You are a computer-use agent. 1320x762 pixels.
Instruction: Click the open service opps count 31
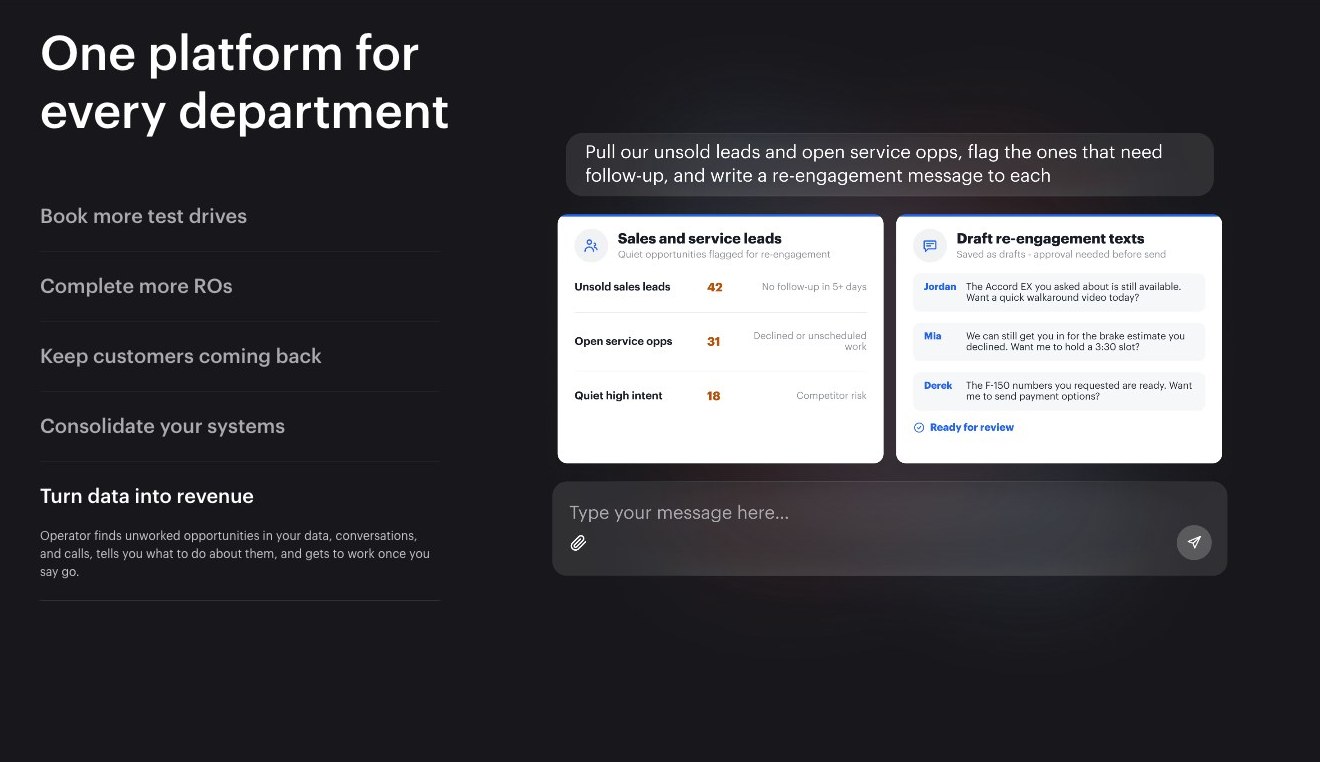[x=713, y=342]
